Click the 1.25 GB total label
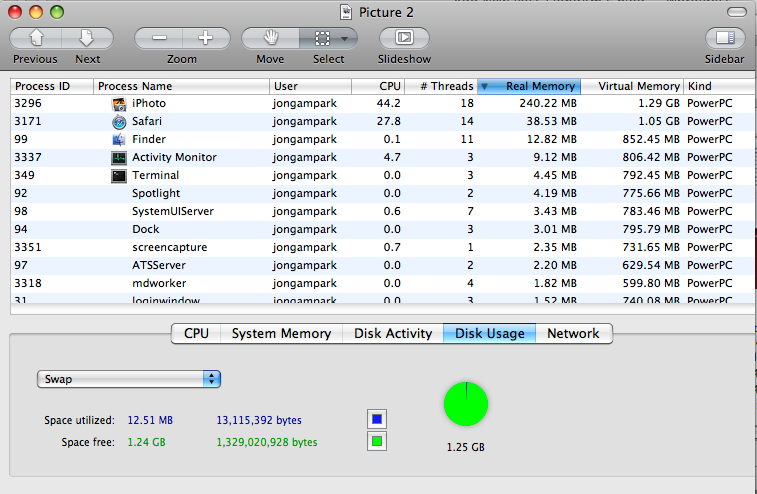The image size is (757, 494). (x=465, y=448)
